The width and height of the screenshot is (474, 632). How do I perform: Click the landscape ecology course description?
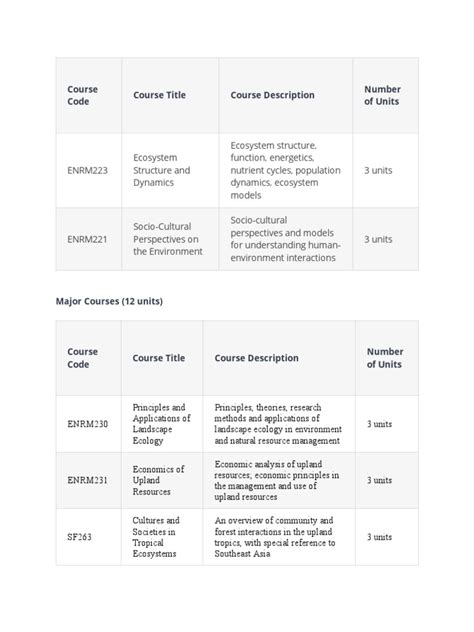tap(278, 424)
